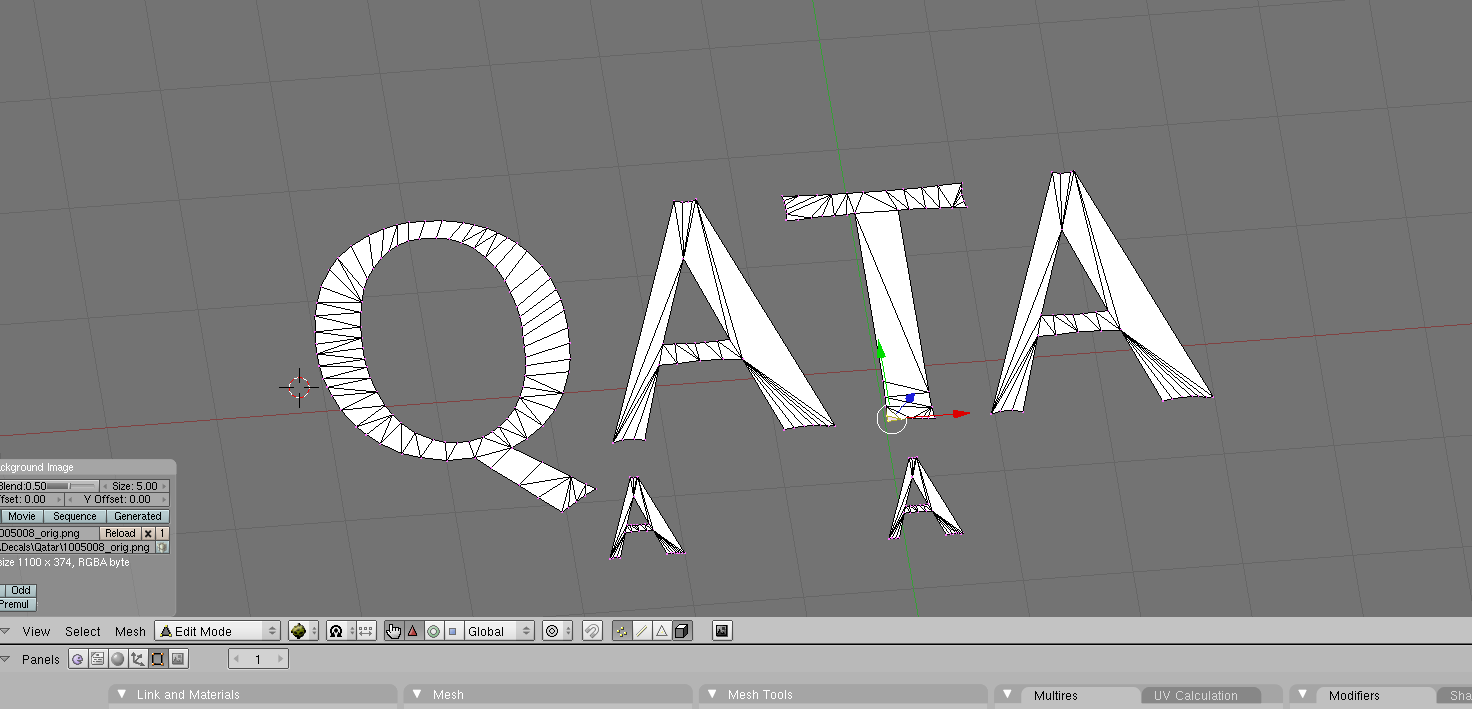Click the render this window icon
Screen dimensions: 1472x709
pyautogui.click(x=722, y=631)
